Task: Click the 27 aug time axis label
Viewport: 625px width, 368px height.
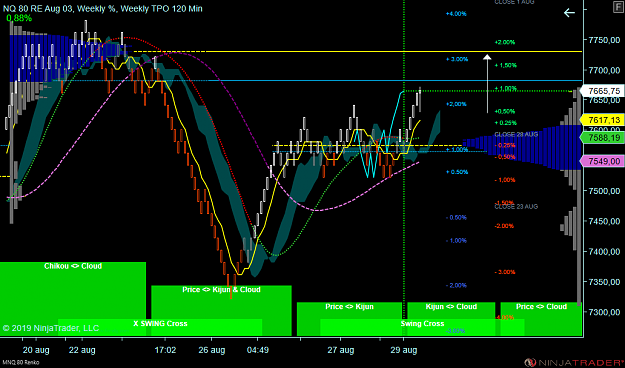Action: tap(340, 350)
